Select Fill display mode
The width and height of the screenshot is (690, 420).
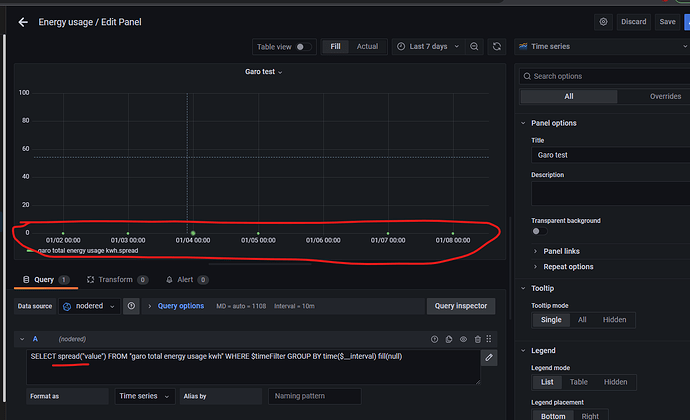click(335, 46)
